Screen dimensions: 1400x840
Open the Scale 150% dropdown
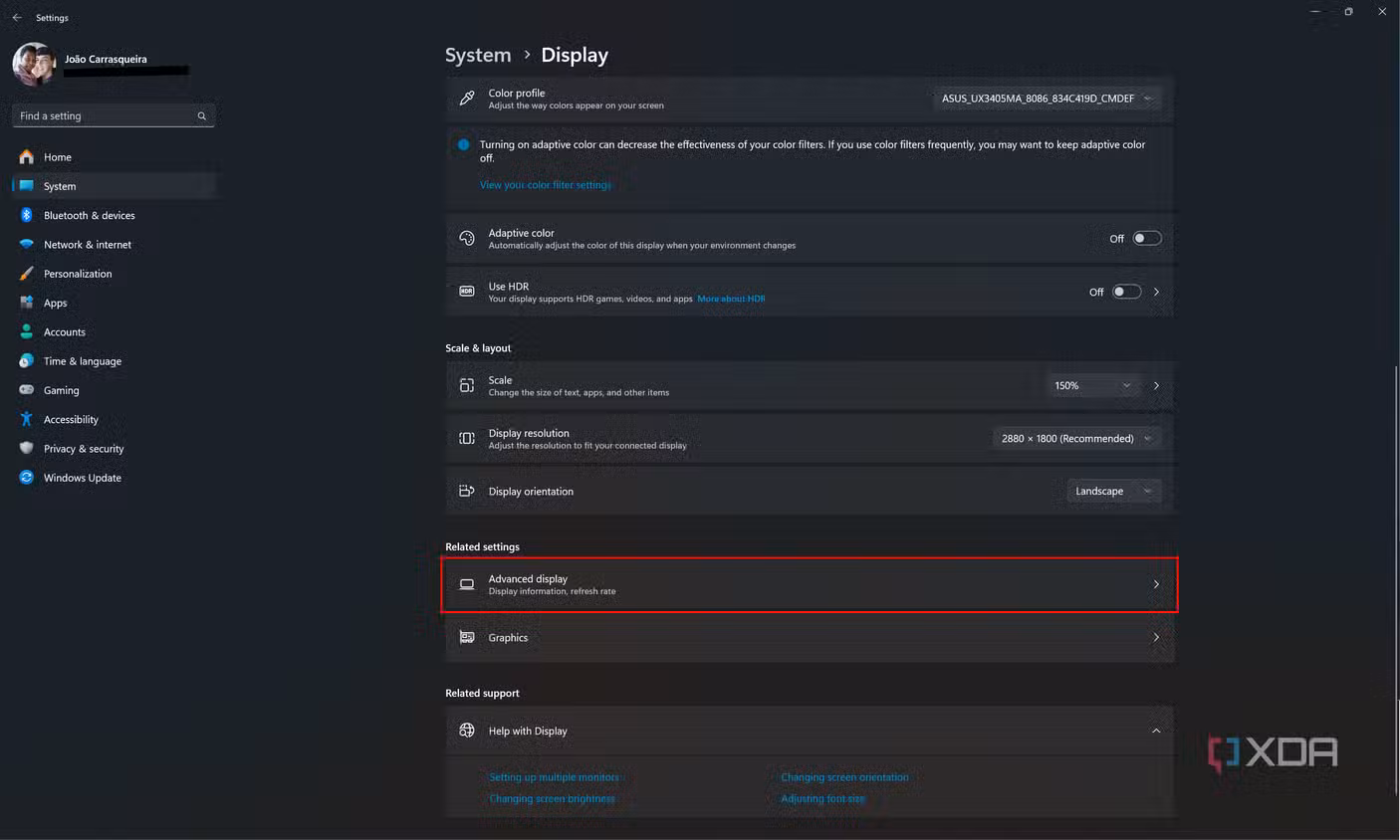1092,385
